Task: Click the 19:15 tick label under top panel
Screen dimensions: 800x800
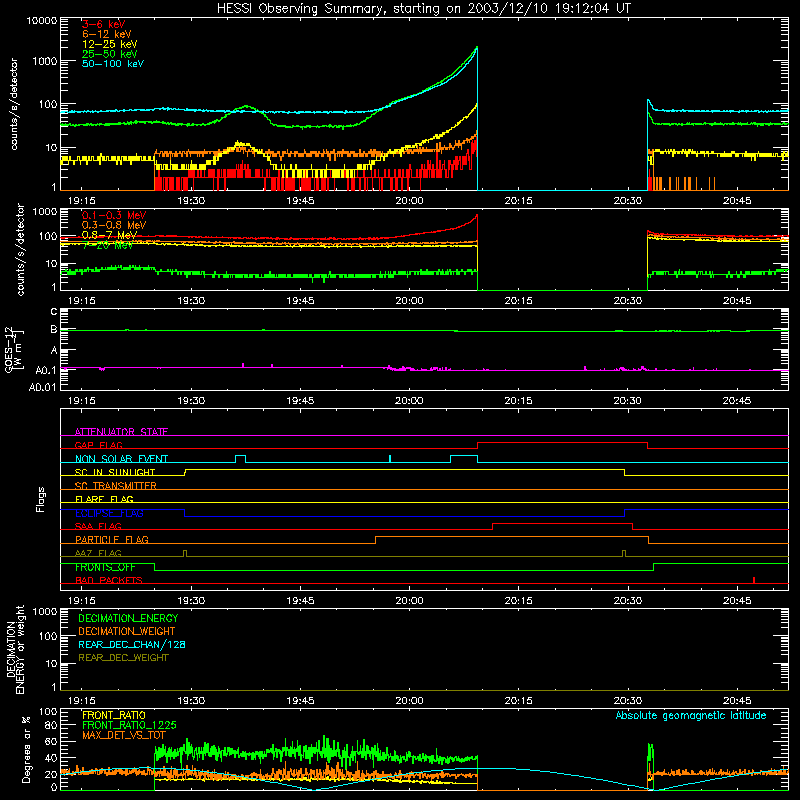Action: click(x=82, y=201)
